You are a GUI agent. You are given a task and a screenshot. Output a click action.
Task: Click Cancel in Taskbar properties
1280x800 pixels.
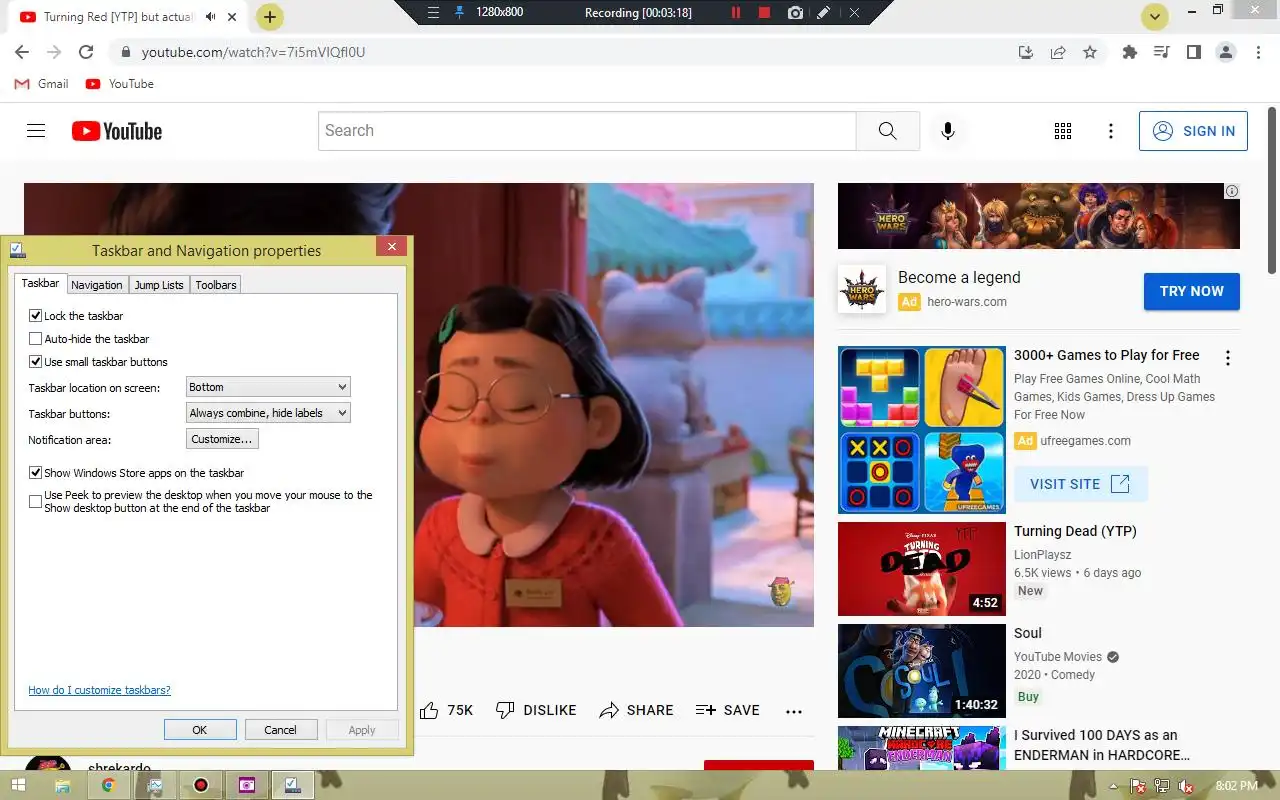tap(281, 730)
